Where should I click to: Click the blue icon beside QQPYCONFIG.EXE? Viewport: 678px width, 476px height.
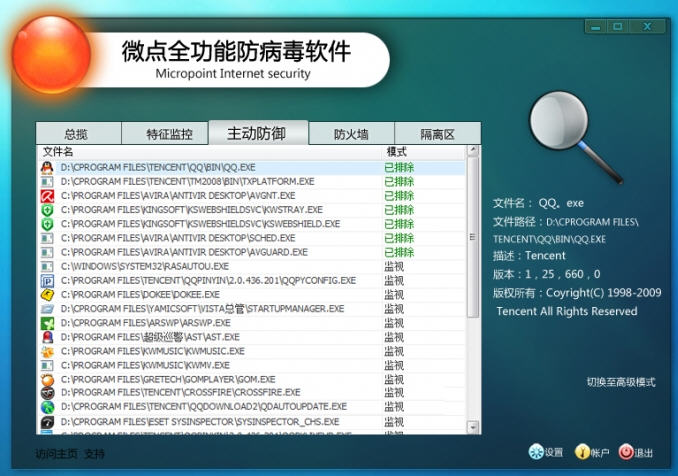47,281
